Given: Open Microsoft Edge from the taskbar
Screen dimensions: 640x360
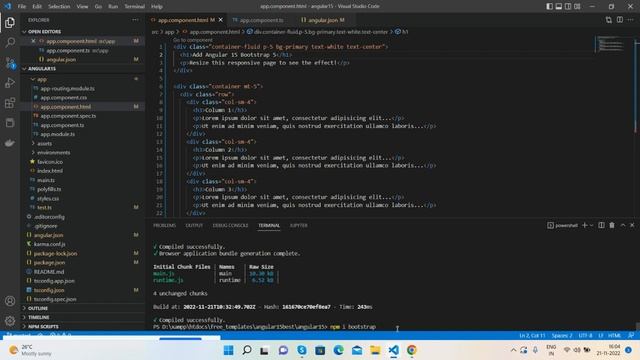Looking at the screenshot, I should tap(338, 350).
